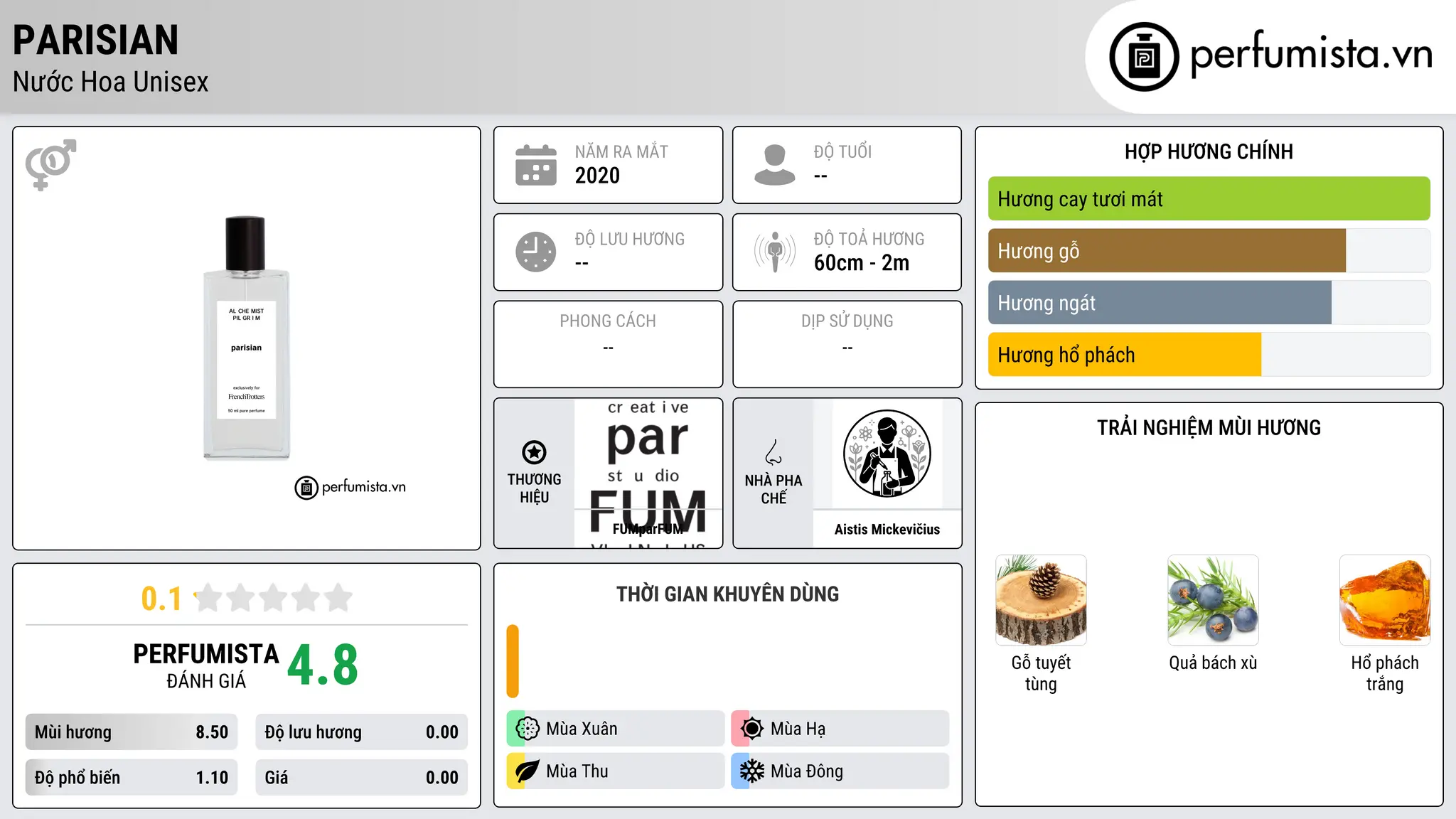Screen dimensions: 1456x819
Task: Select the Mùa Hạ season button
Action: click(840, 729)
